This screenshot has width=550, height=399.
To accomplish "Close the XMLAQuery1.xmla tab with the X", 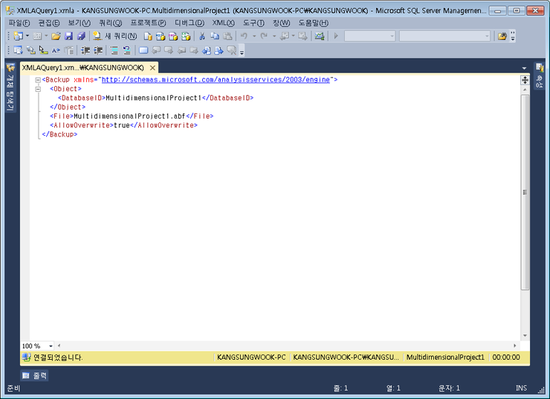I will [153, 68].
